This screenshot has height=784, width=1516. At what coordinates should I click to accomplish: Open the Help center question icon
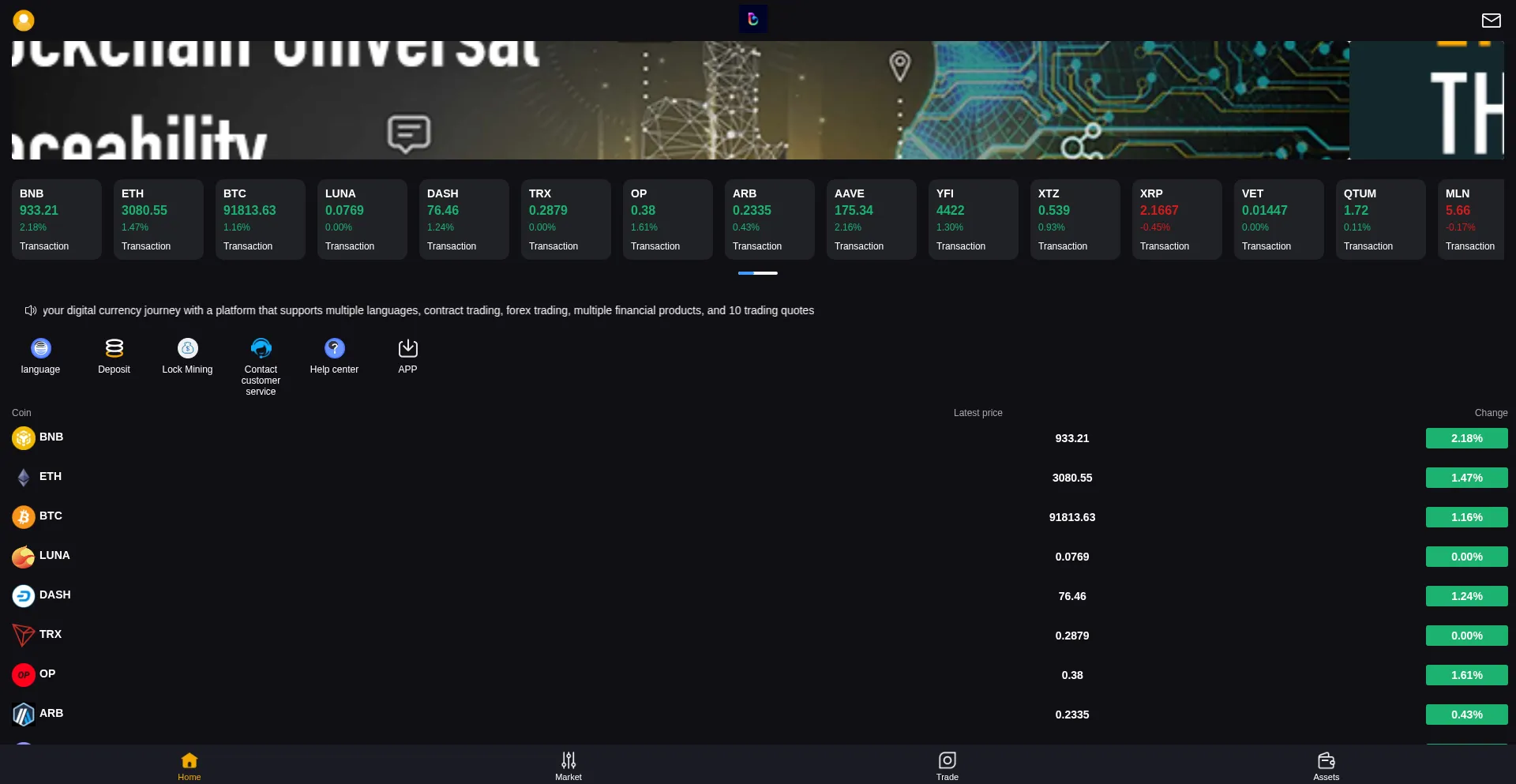click(x=334, y=348)
